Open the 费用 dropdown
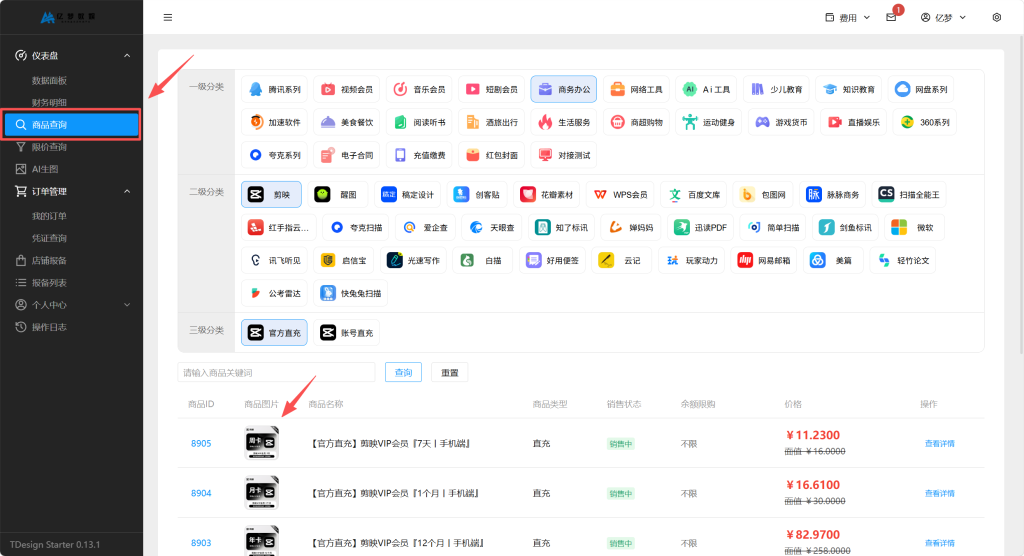 [847, 18]
